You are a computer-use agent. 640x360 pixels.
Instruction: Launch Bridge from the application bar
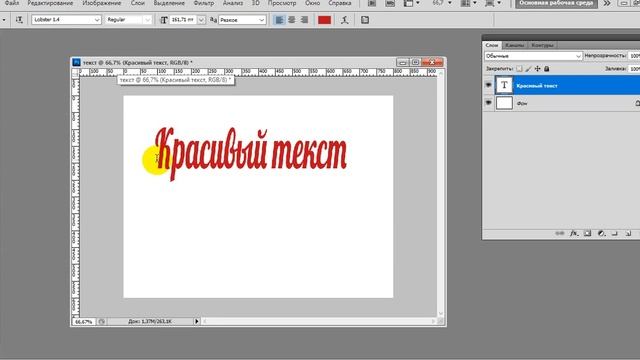(x=372, y=3)
